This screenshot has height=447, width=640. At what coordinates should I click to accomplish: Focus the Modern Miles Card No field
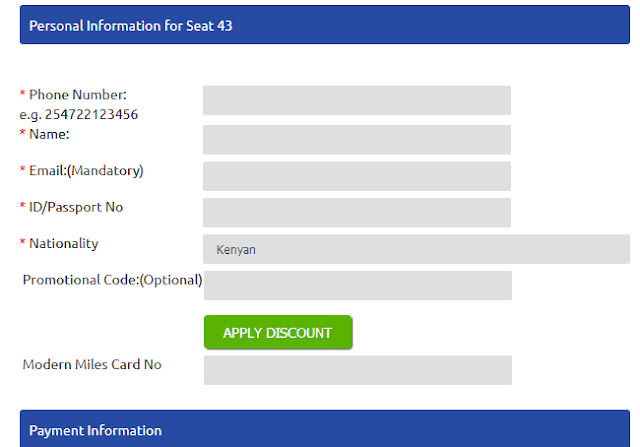point(357,370)
